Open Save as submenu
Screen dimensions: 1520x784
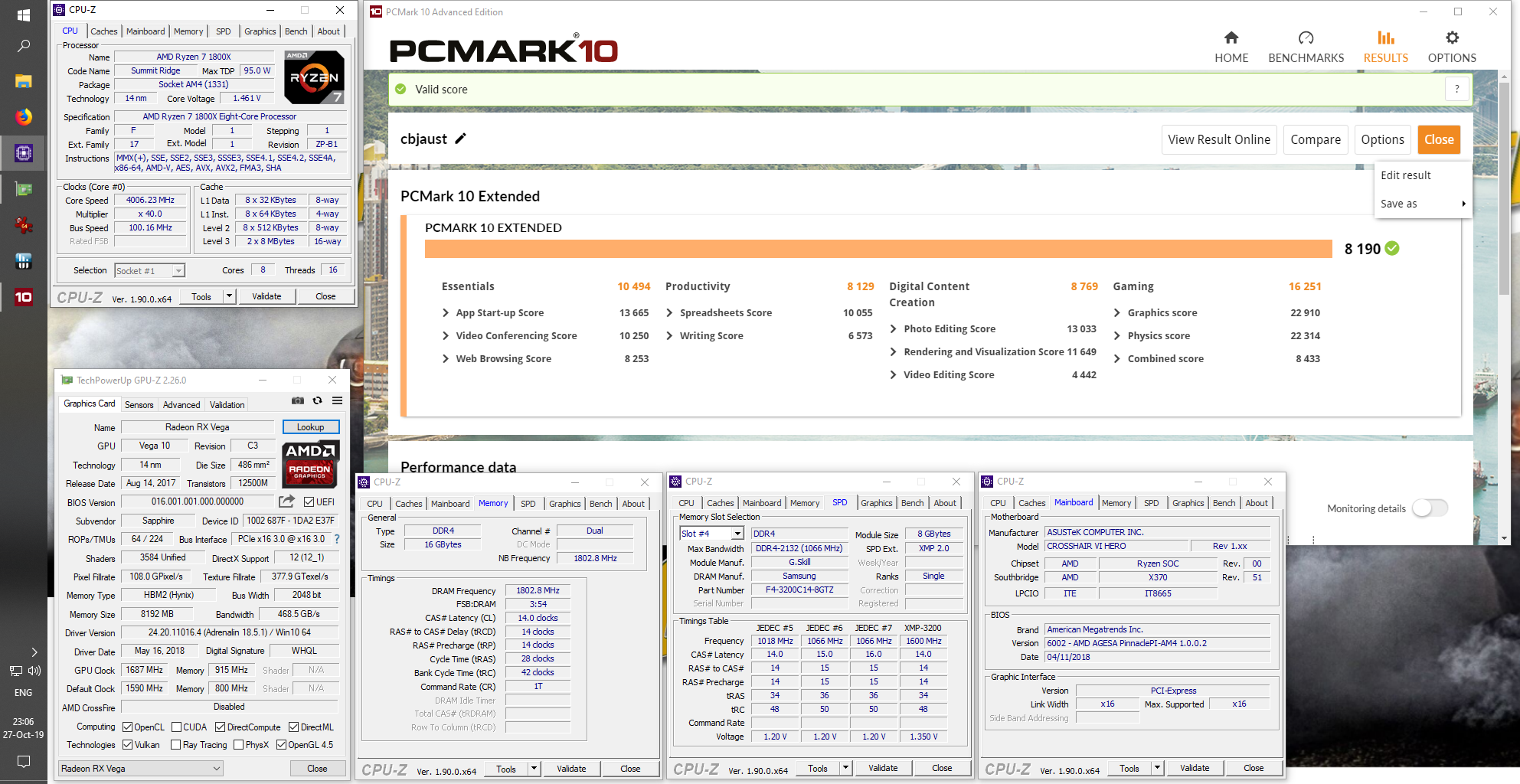(x=1423, y=204)
